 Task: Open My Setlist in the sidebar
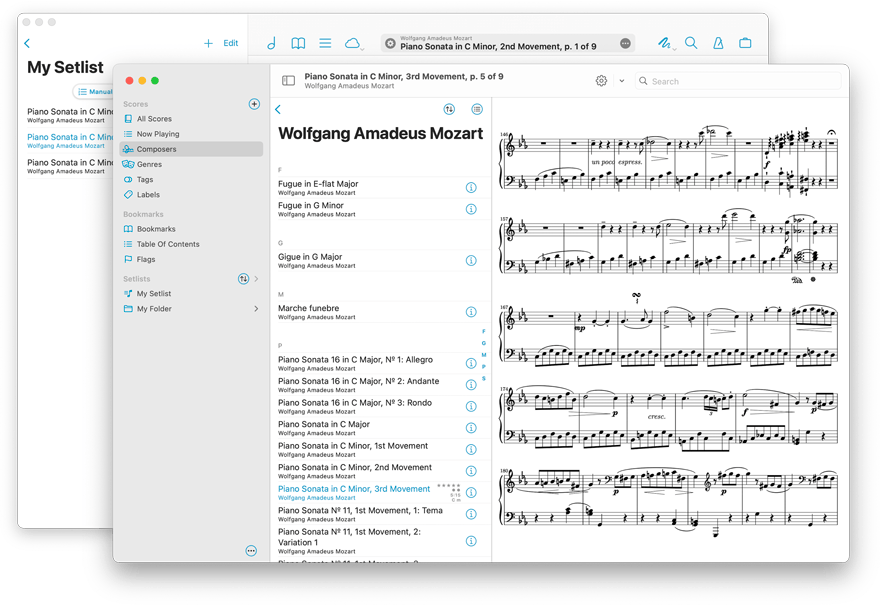tap(191, 294)
